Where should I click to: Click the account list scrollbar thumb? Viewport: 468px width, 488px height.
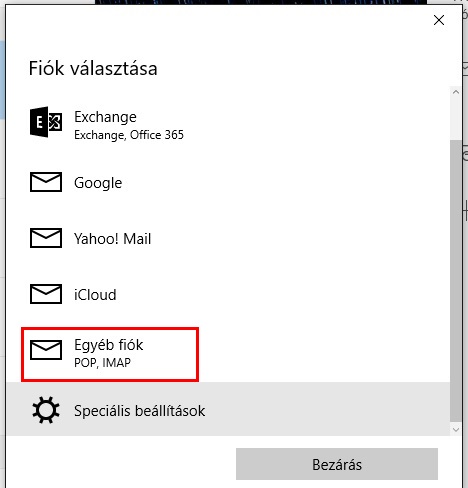pyautogui.click(x=456, y=281)
